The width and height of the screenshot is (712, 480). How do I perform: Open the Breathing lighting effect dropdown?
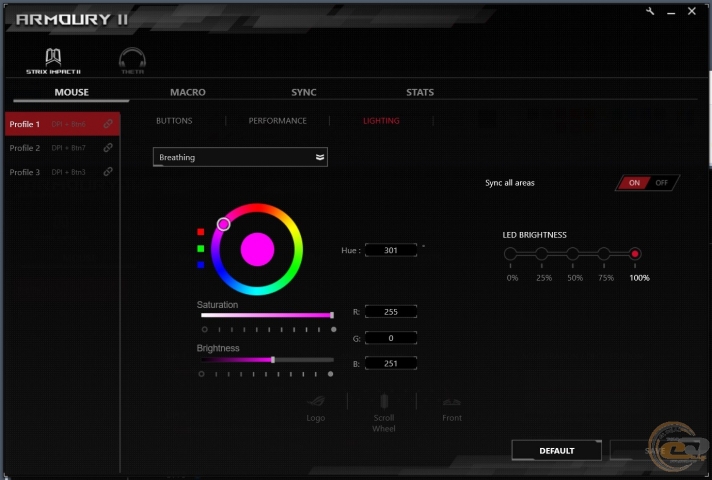tap(240, 157)
